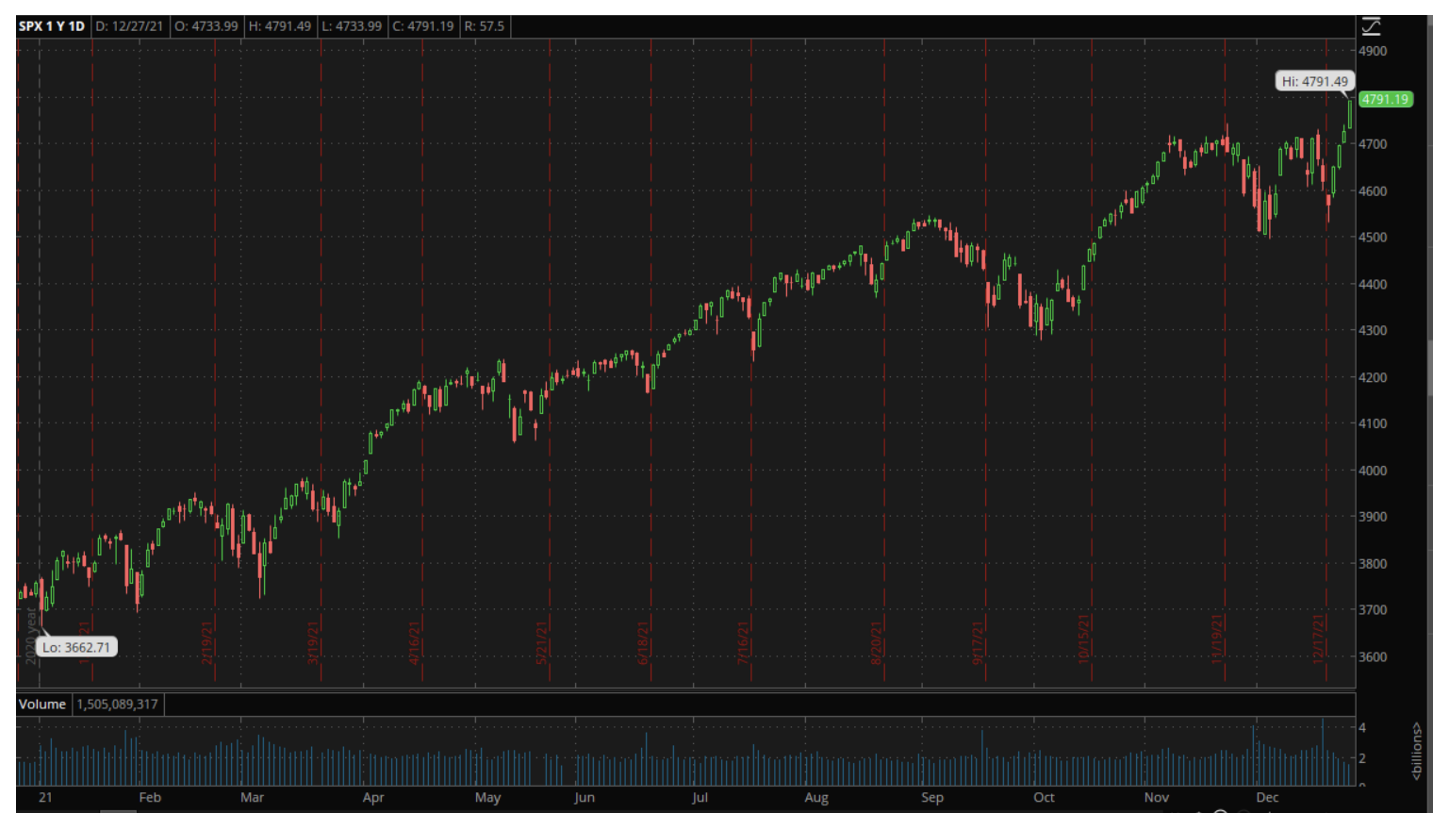Click the 10/15/21 expiration marker

point(1084,641)
